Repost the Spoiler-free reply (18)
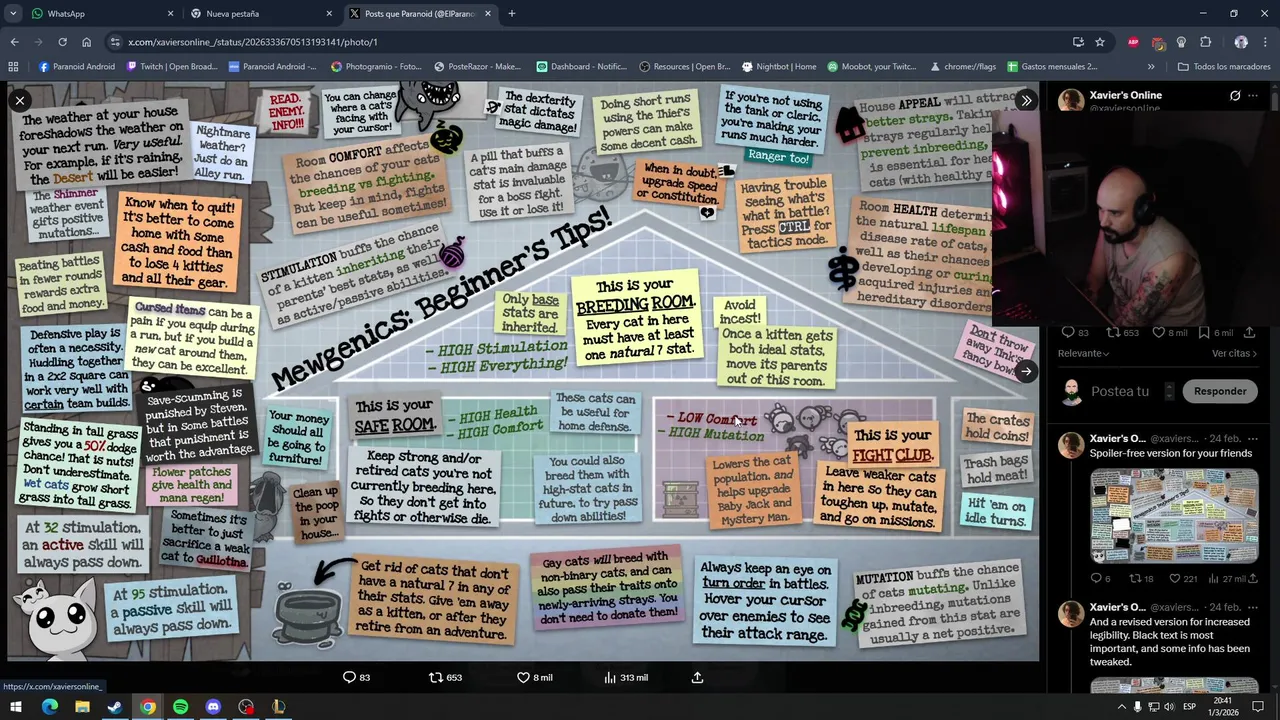1280x720 pixels. coord(1141,578)
